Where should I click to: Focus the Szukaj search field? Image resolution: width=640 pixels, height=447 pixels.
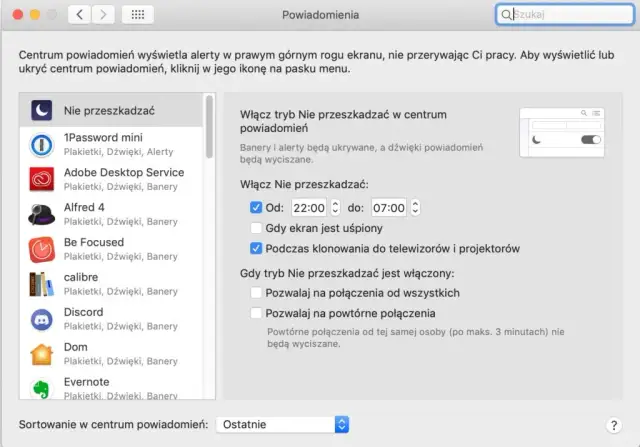click(565, 15)
